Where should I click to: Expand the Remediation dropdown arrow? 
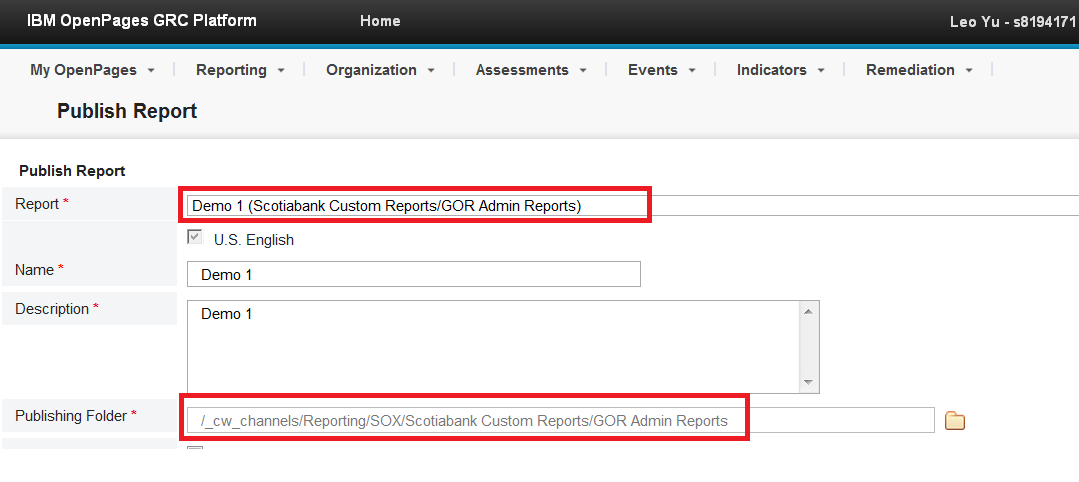tap(969, 71)
